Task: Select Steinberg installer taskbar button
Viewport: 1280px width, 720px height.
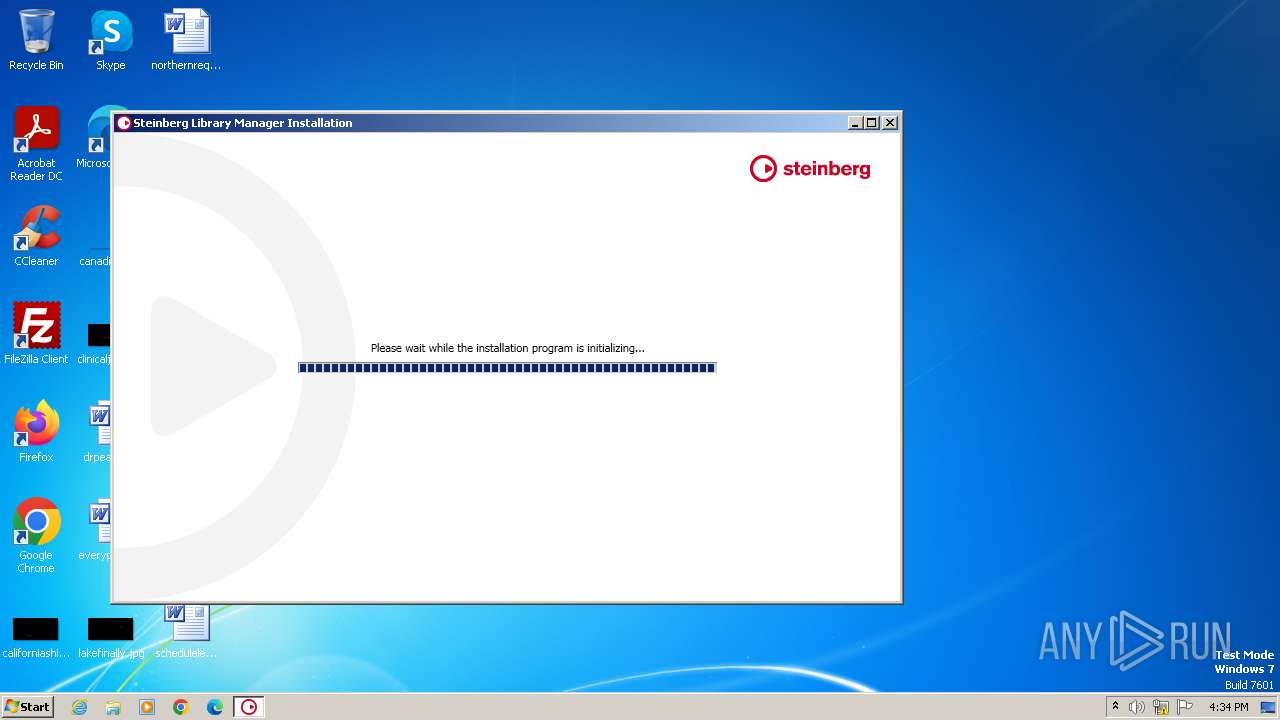Action: (249, 707)
